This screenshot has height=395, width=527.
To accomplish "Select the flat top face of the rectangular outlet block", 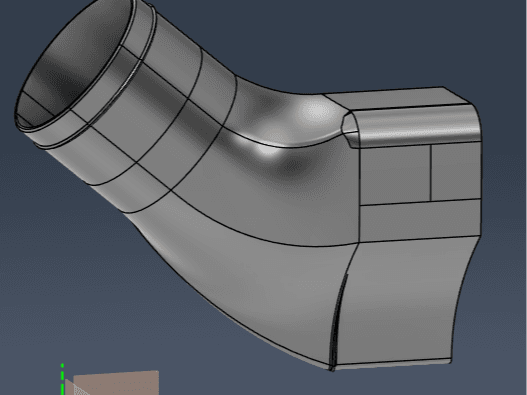I will (397, 98).
